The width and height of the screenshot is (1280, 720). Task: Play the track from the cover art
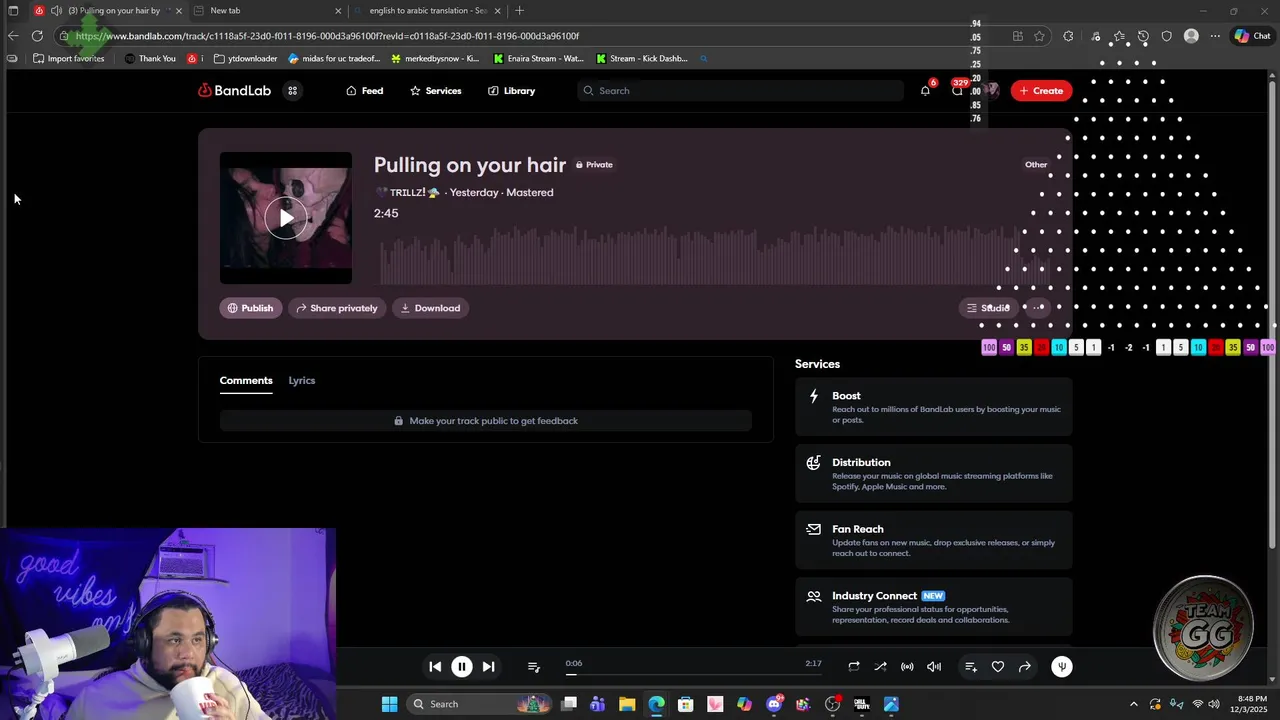[286, 218]
